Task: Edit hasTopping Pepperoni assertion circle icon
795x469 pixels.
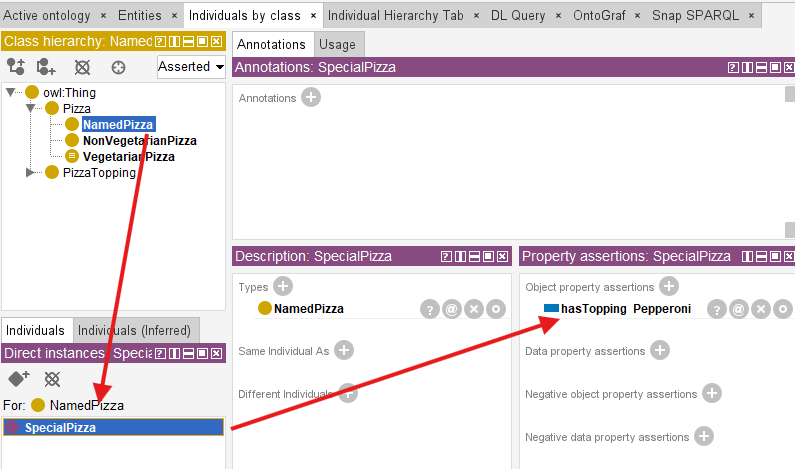Action: (x=783, y=309)
